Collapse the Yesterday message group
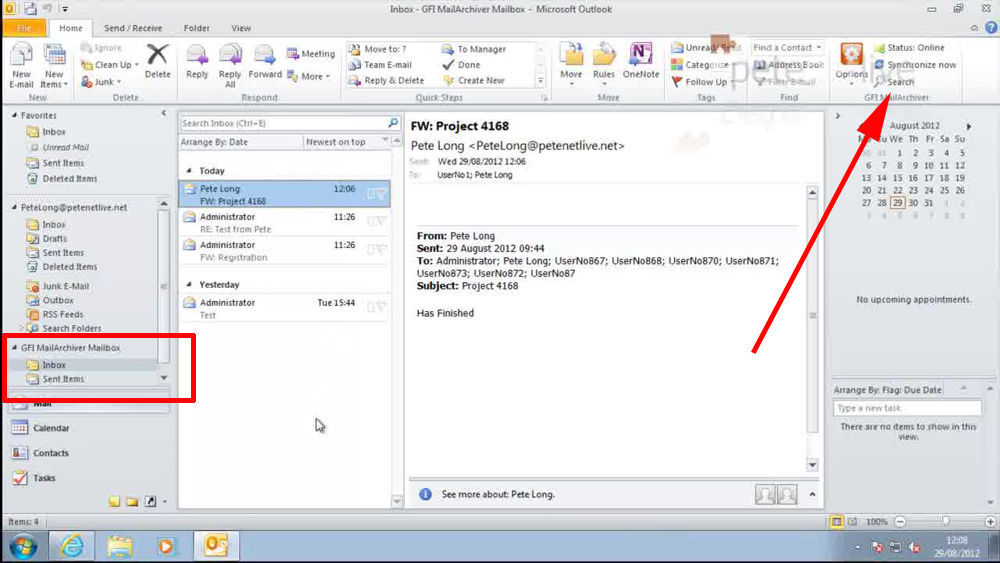This screenshot has width=1000, height=563. click(x=189, y=284)
